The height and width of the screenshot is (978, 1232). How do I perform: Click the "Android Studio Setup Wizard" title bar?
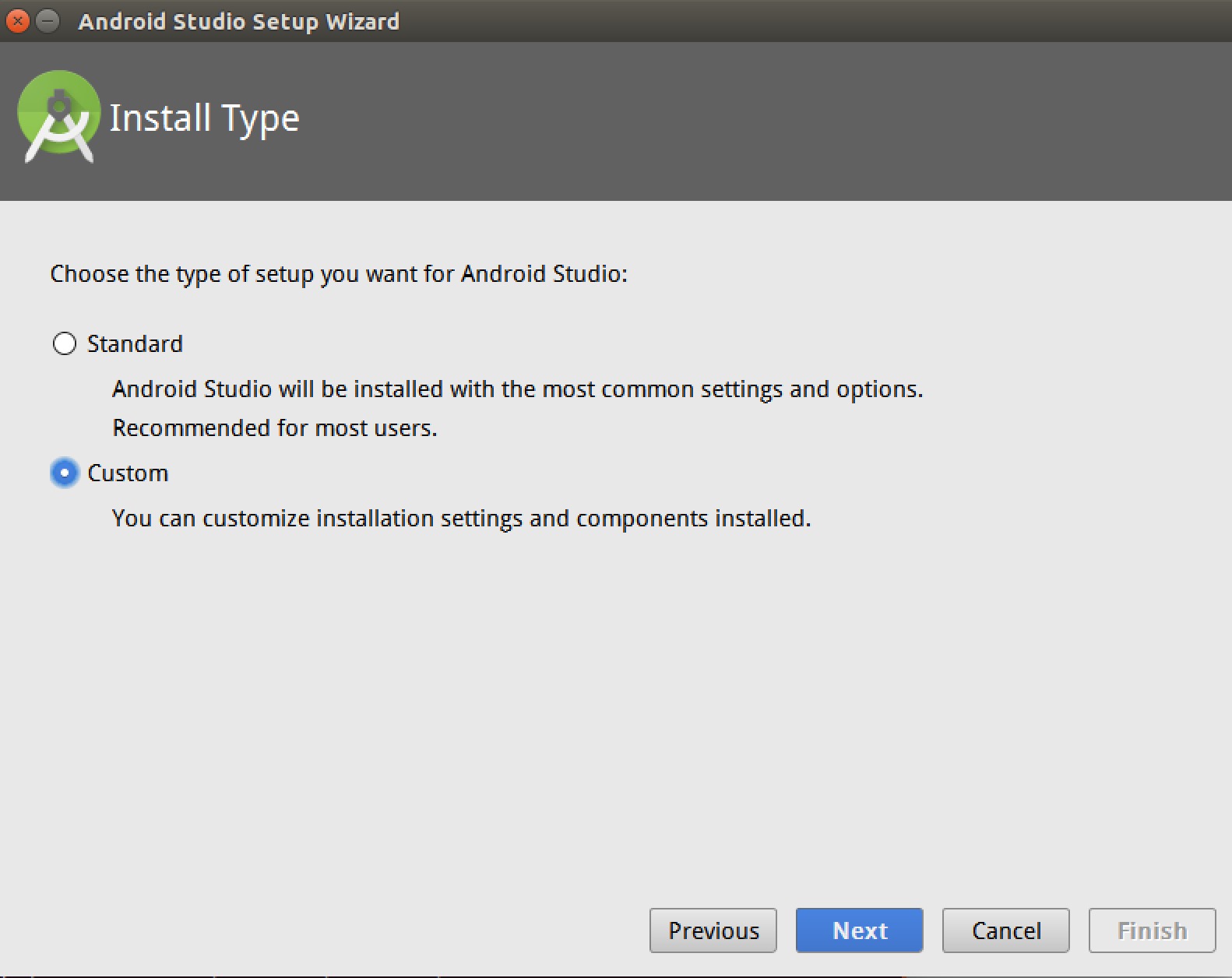pos(238,21)
